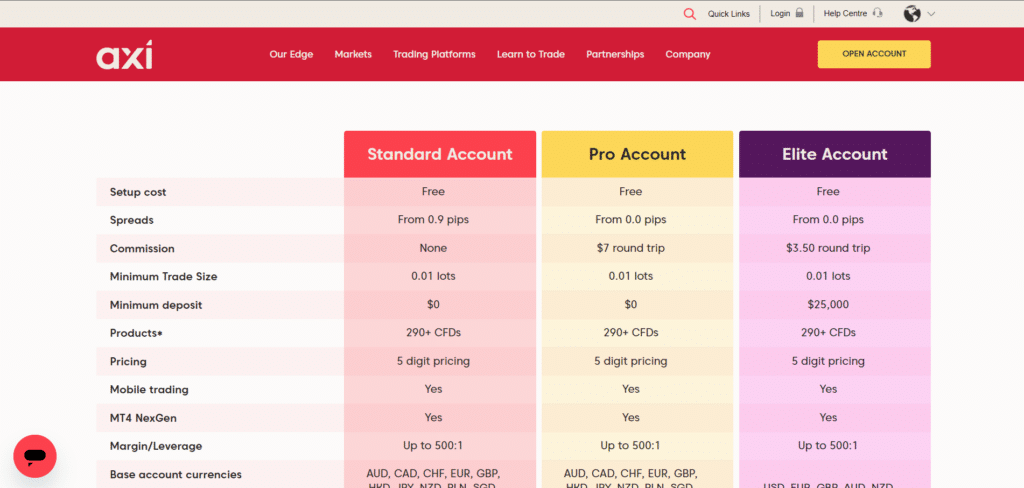
Task: Click Pro Account 'From 0.0 pips' cell
Action: tap(631, 220)
